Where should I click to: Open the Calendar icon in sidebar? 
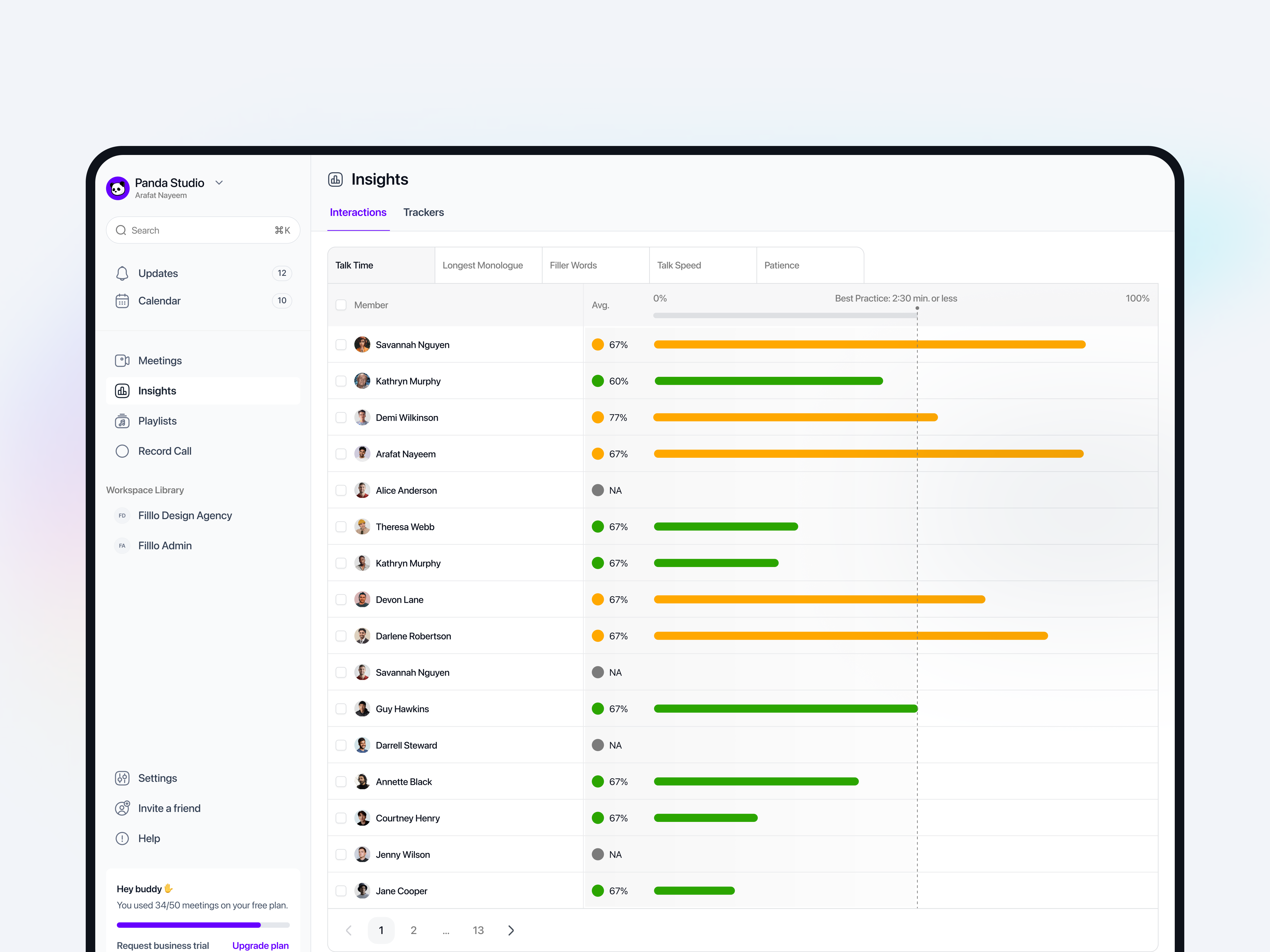122,300
